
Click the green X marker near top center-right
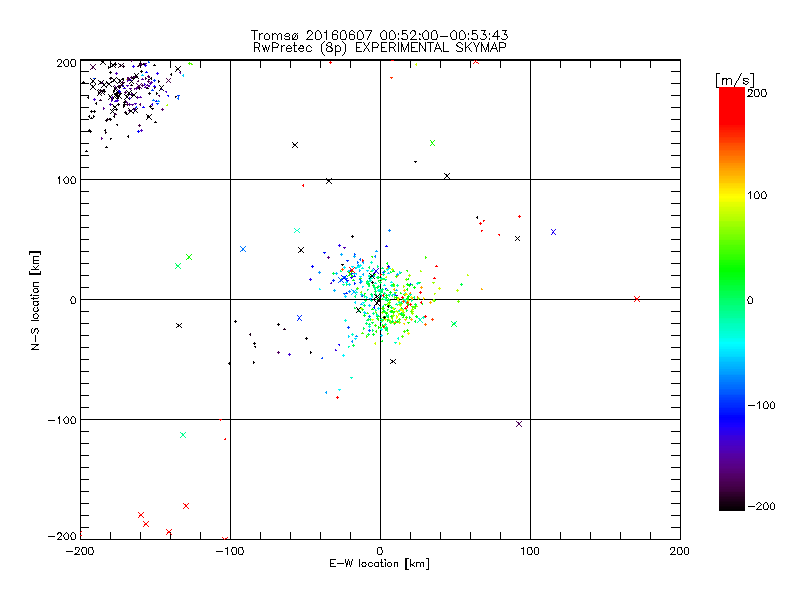click(x=432, y=143)
